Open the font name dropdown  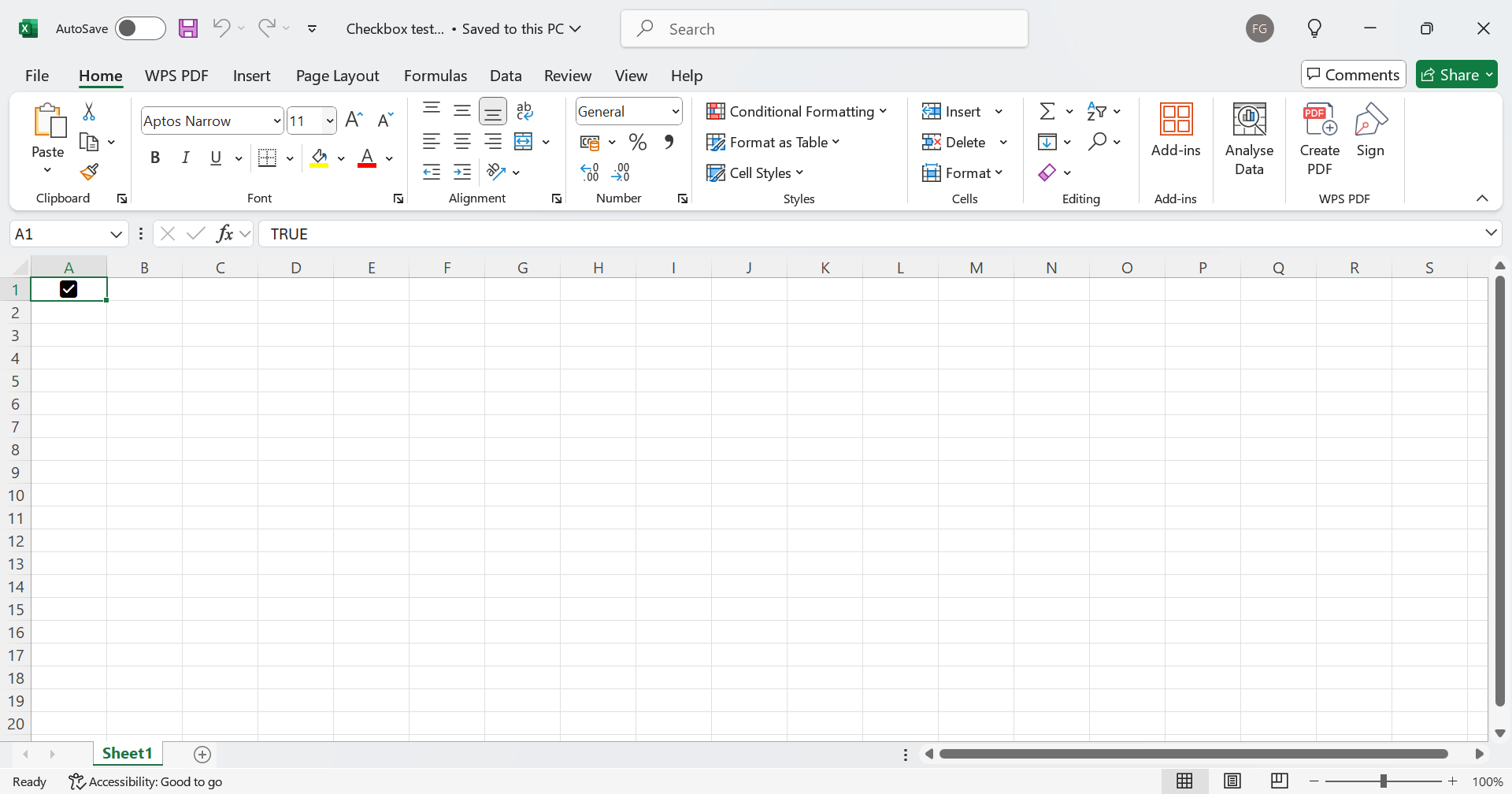point(276,121)
